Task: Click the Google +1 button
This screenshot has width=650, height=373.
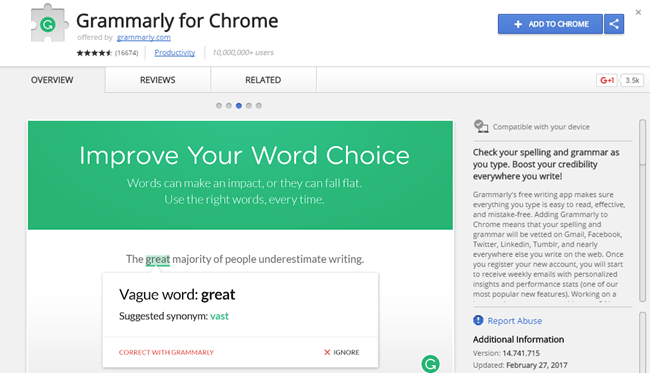Action: click(x=607, y=80)
